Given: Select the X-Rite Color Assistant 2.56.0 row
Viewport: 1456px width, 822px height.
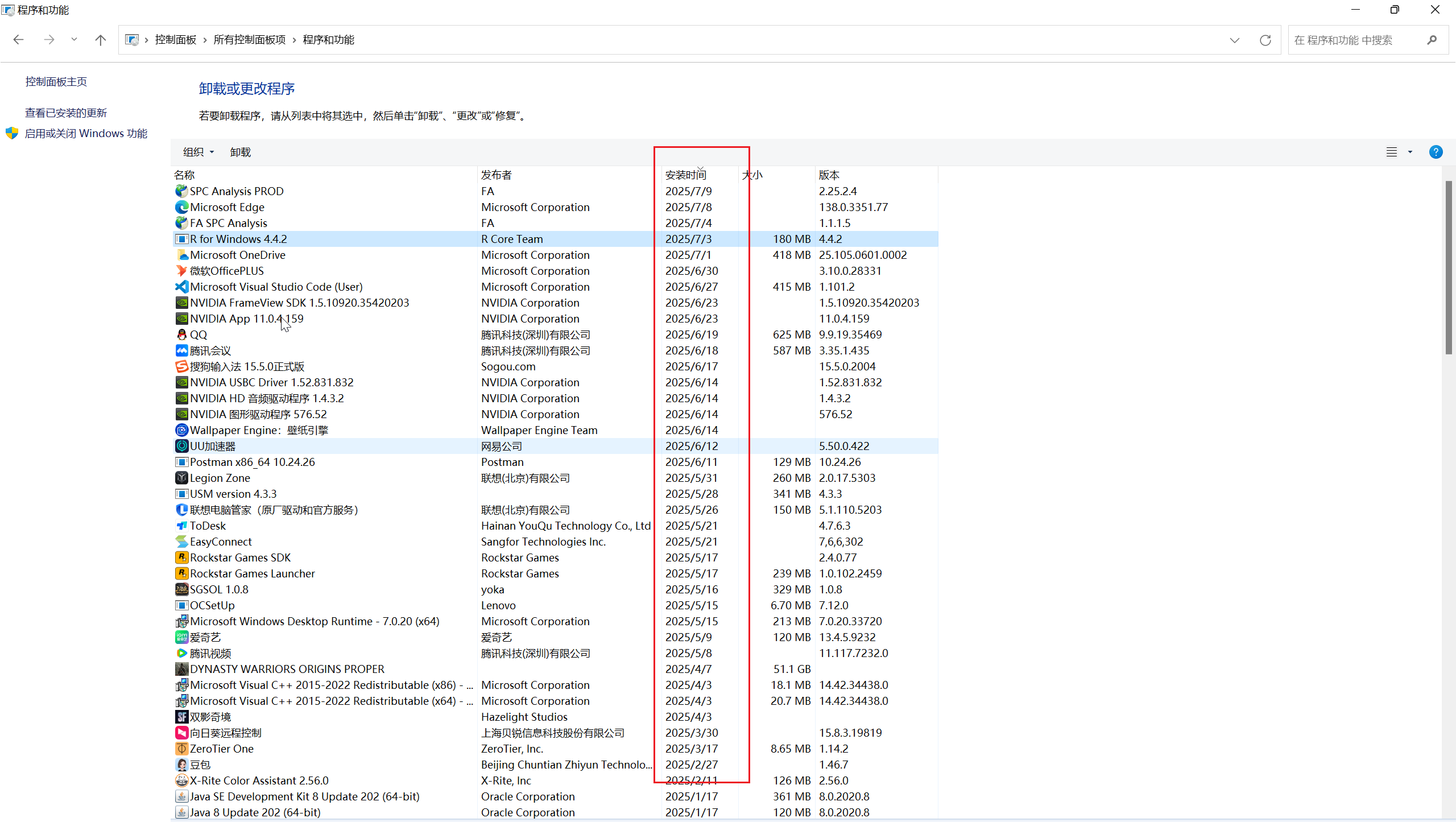Looking at the screenshot, I should [x=555, y=780].
